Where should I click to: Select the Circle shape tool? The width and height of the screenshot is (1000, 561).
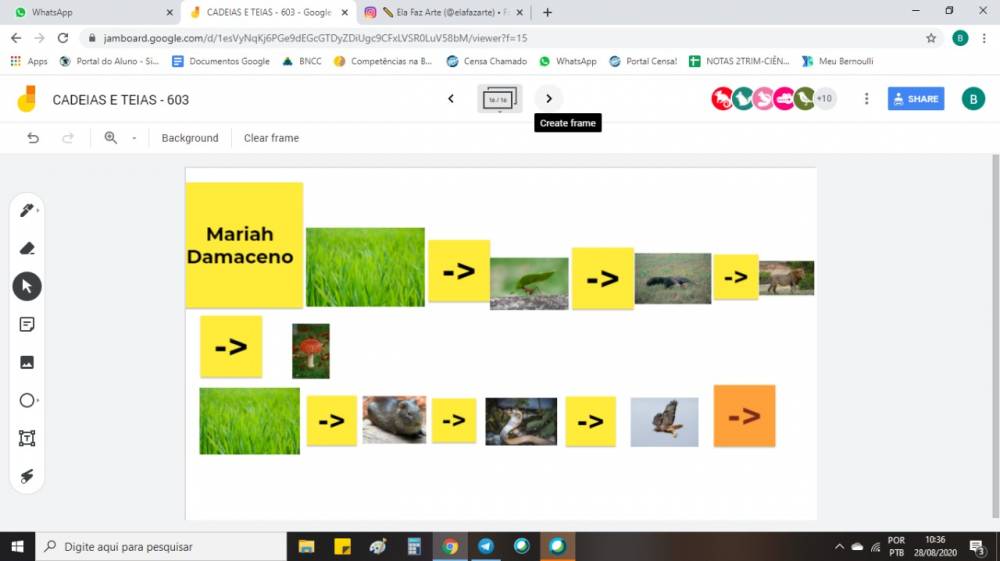point(27,400)
